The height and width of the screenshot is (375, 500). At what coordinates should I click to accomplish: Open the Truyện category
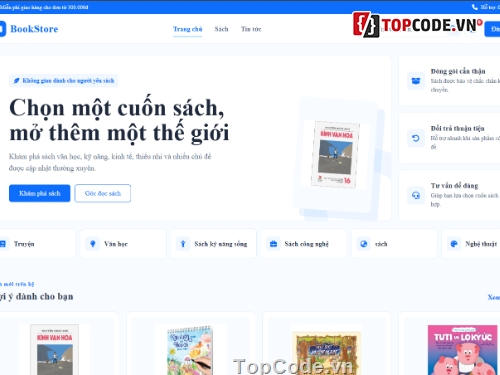(x=37, y=244)
